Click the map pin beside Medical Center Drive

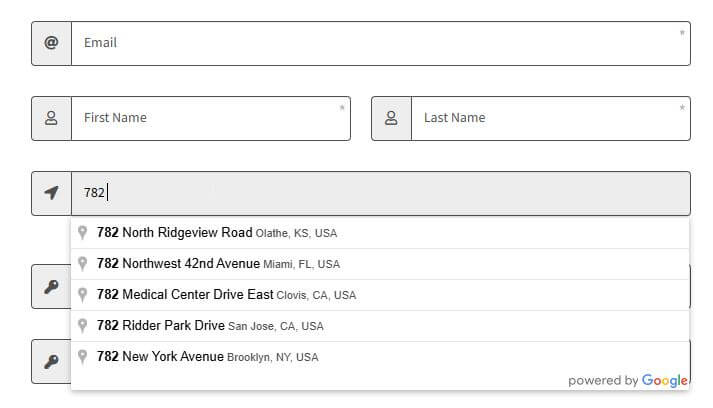[x=82, y=295]
